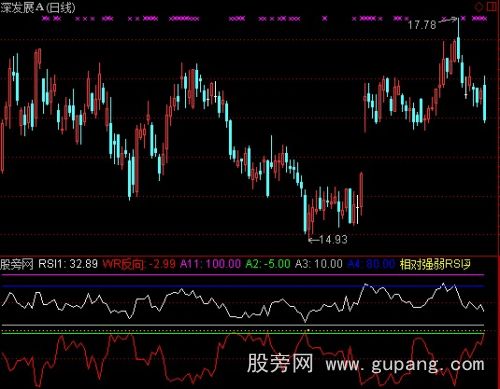Click the chart title 深发展A (日线)
Image resolution: width=500 pixels, height=389 pixels.
coord(38,7)
